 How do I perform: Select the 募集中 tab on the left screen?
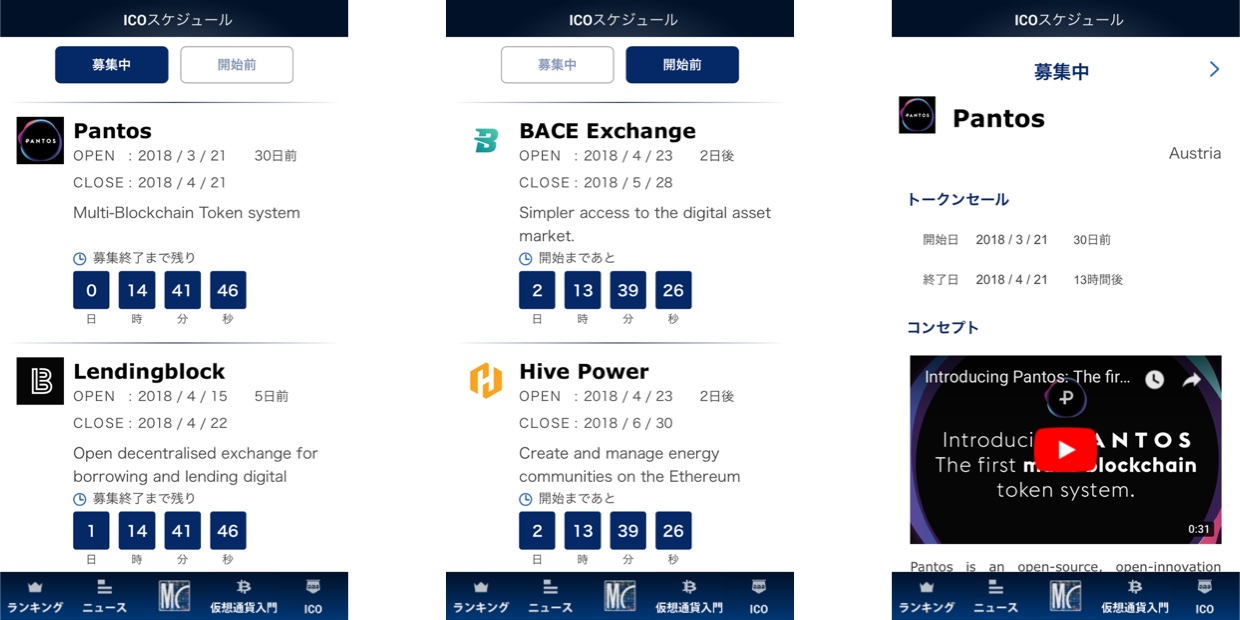[111, 65]
